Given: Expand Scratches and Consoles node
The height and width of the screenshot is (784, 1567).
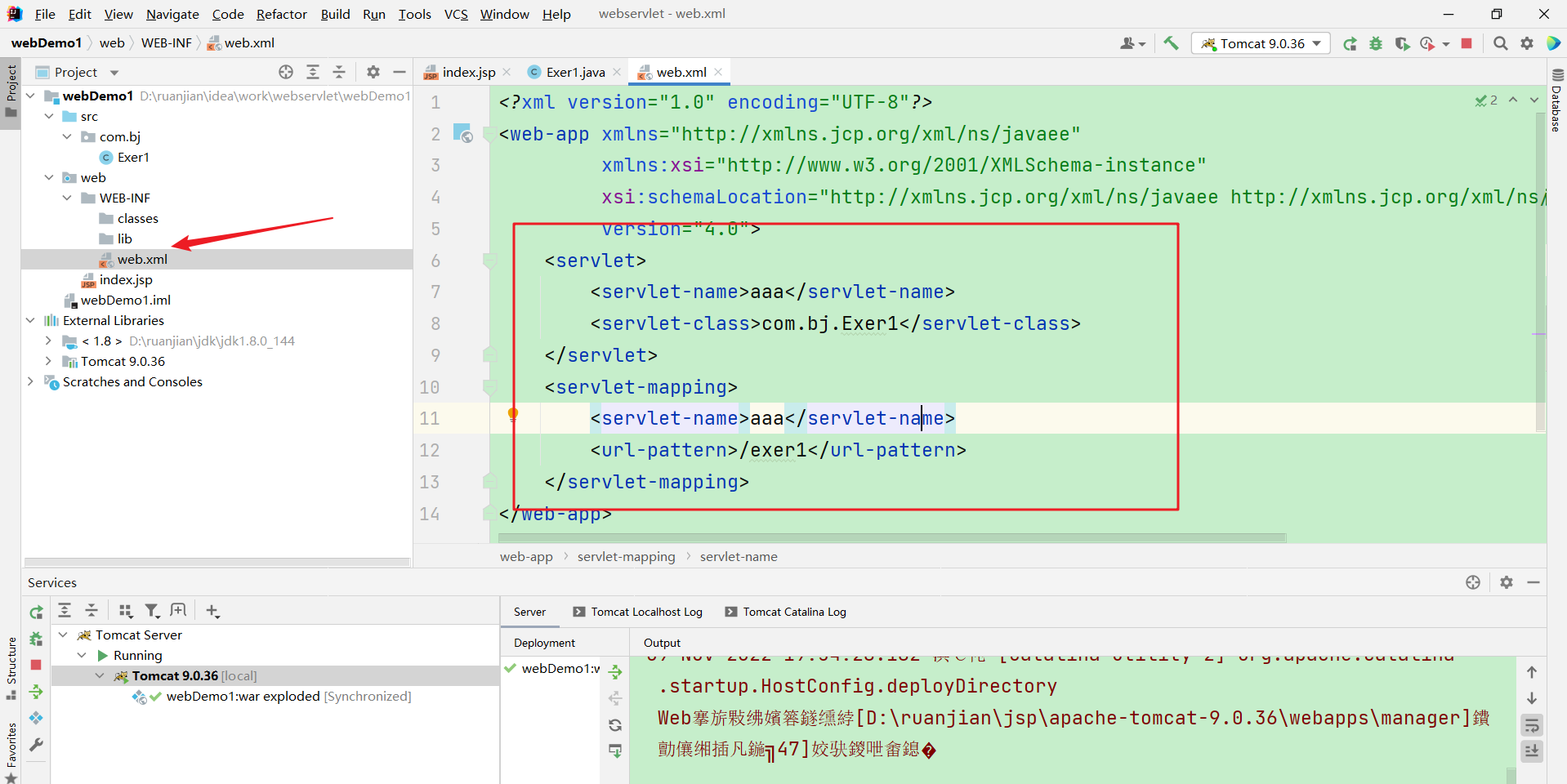Looking at the screenshot, I should [30, 381].
